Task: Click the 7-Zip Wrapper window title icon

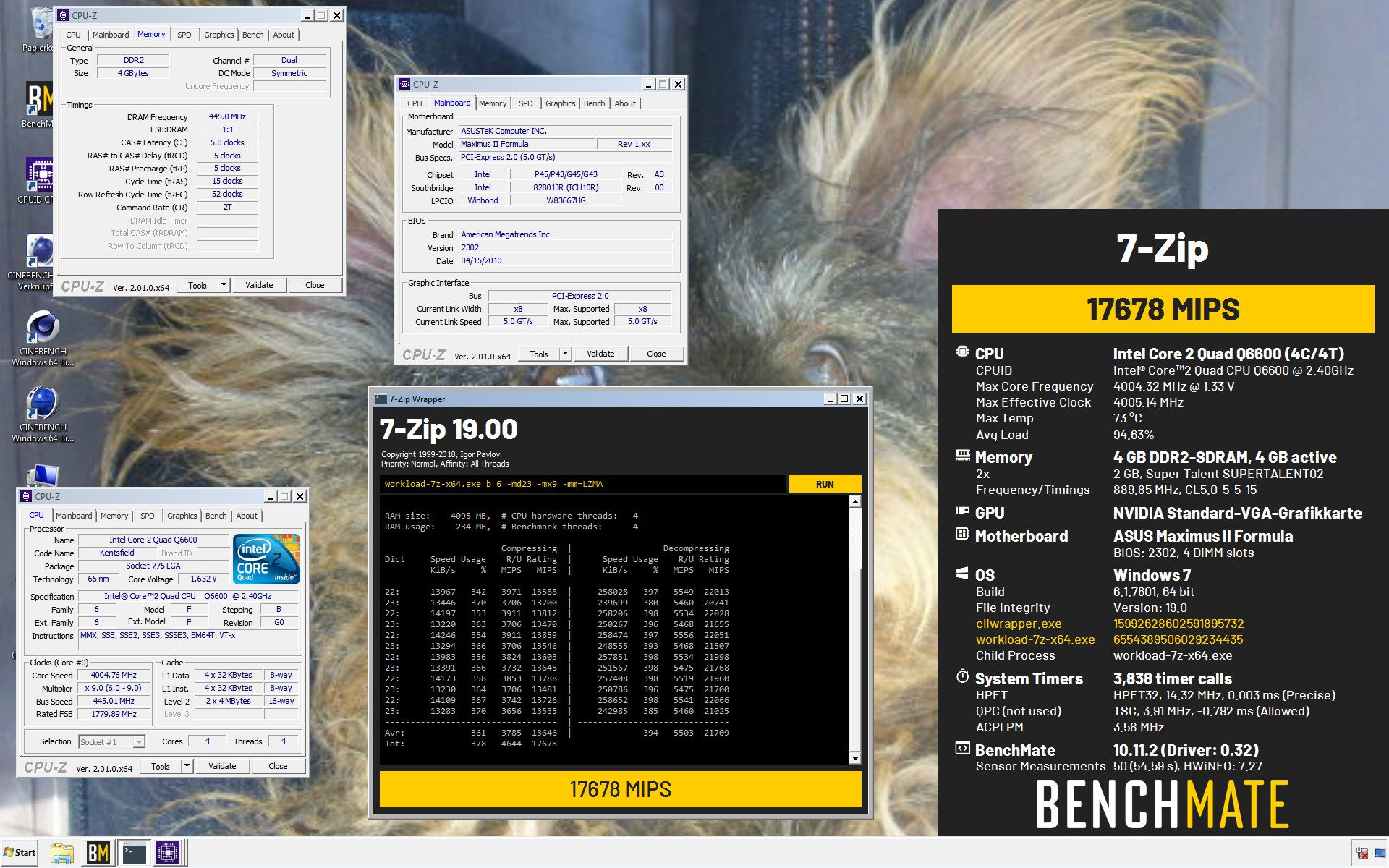Action: pos(381,399)
